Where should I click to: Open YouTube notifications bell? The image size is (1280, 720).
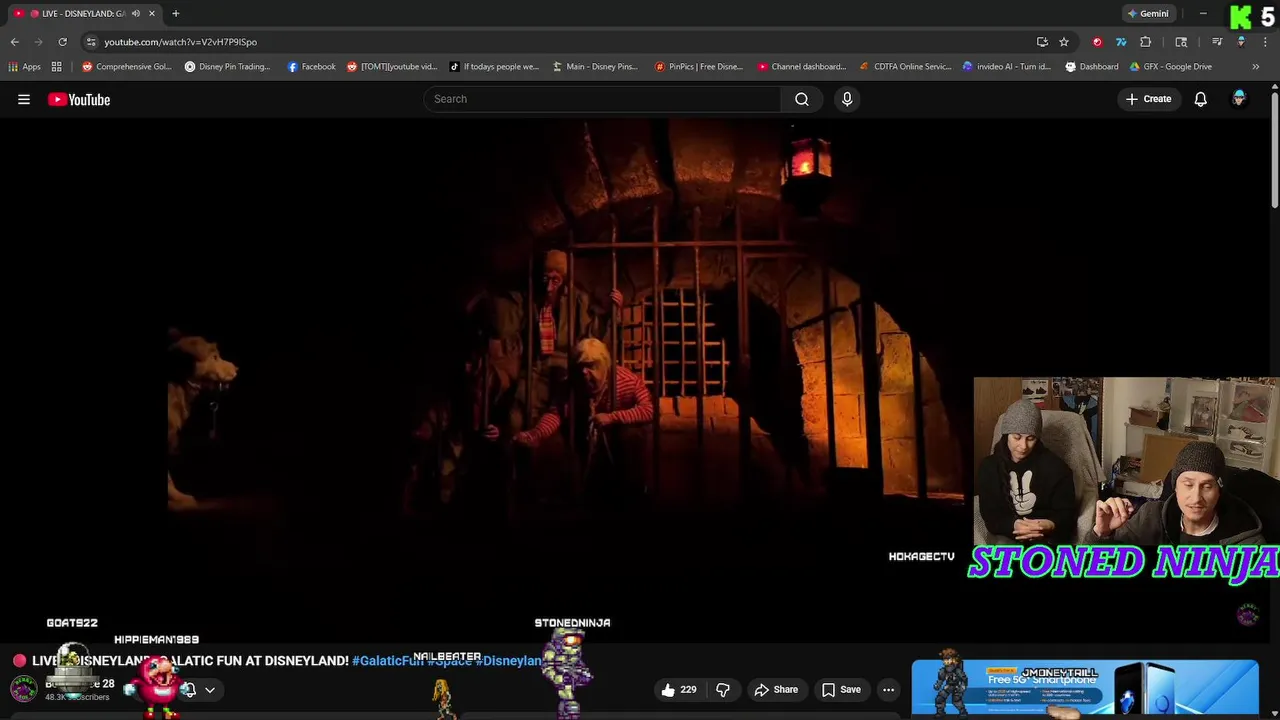tap(1200, 99)
